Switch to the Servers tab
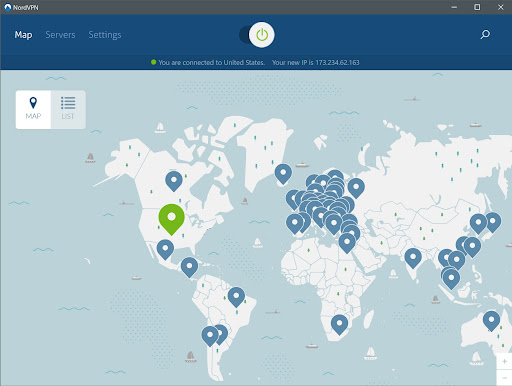512x386 pixels. pos(60,35)
